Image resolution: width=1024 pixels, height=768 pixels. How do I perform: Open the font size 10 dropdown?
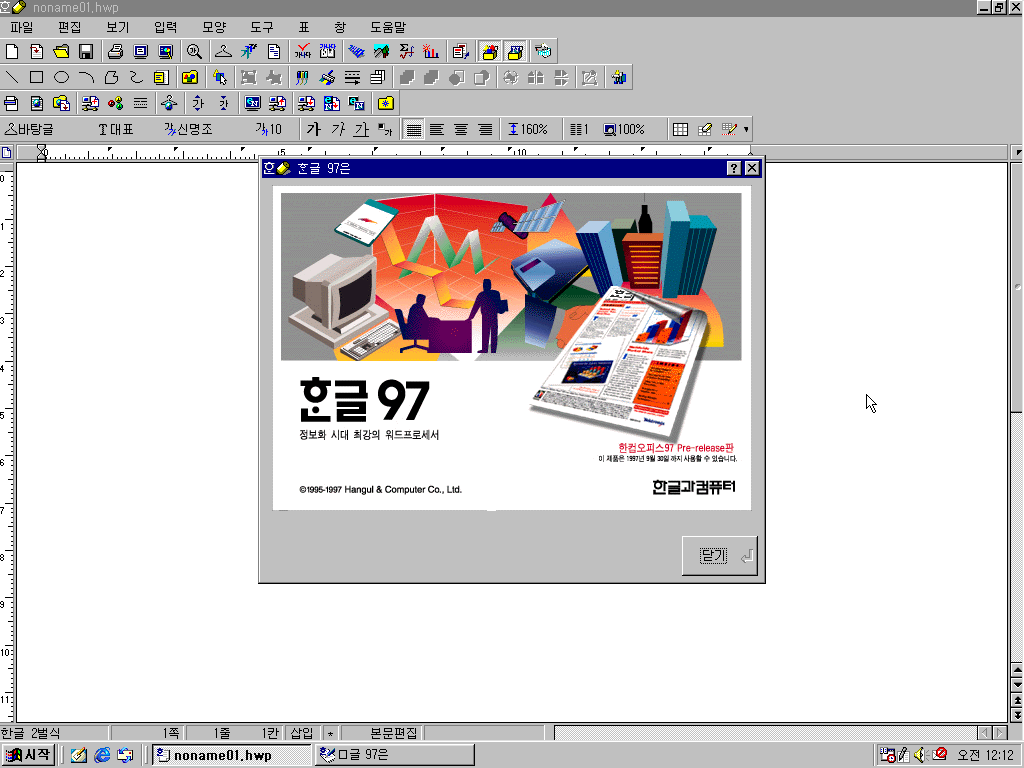point(269,129)
